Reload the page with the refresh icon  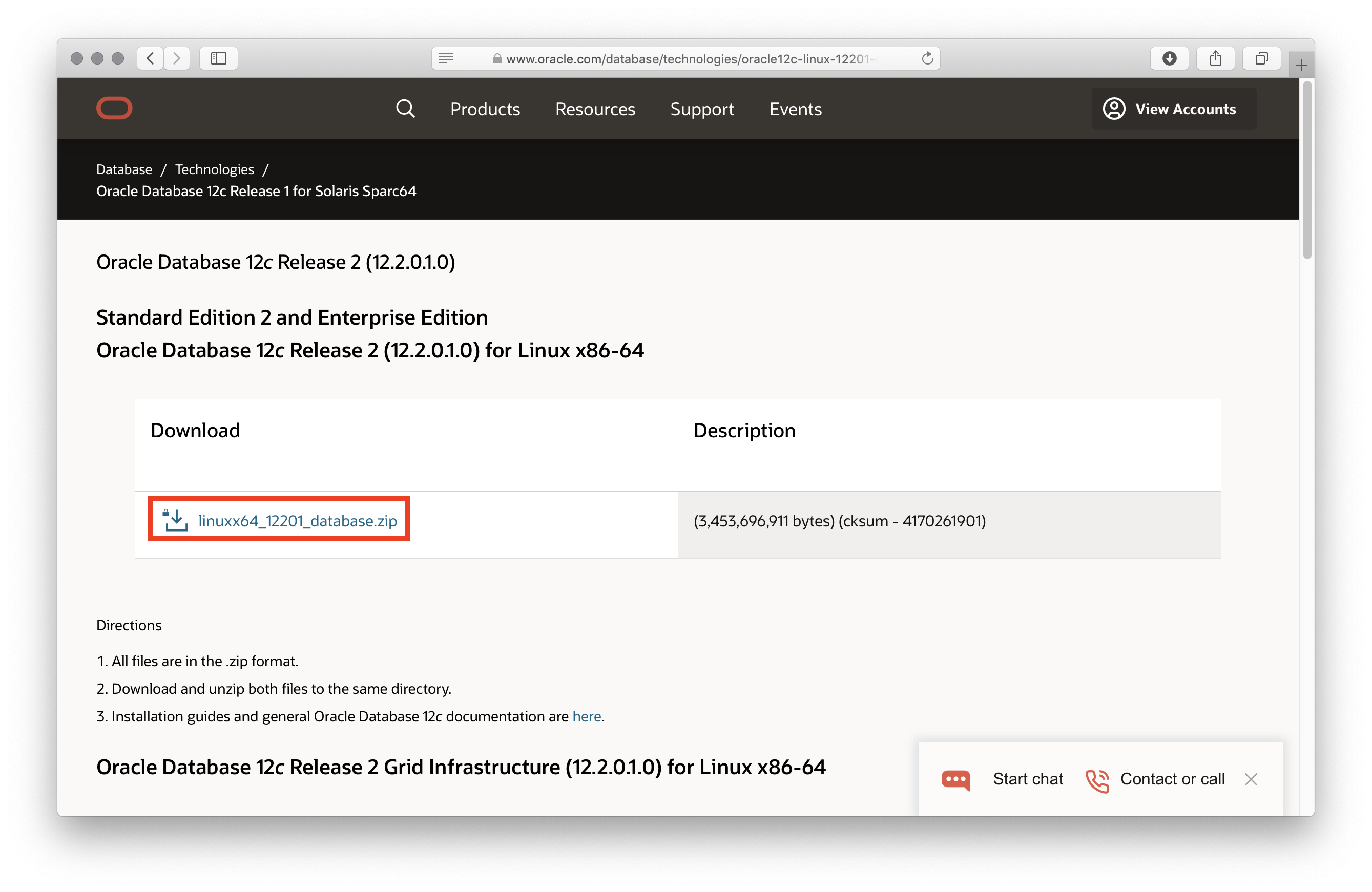tap(927, 58)
